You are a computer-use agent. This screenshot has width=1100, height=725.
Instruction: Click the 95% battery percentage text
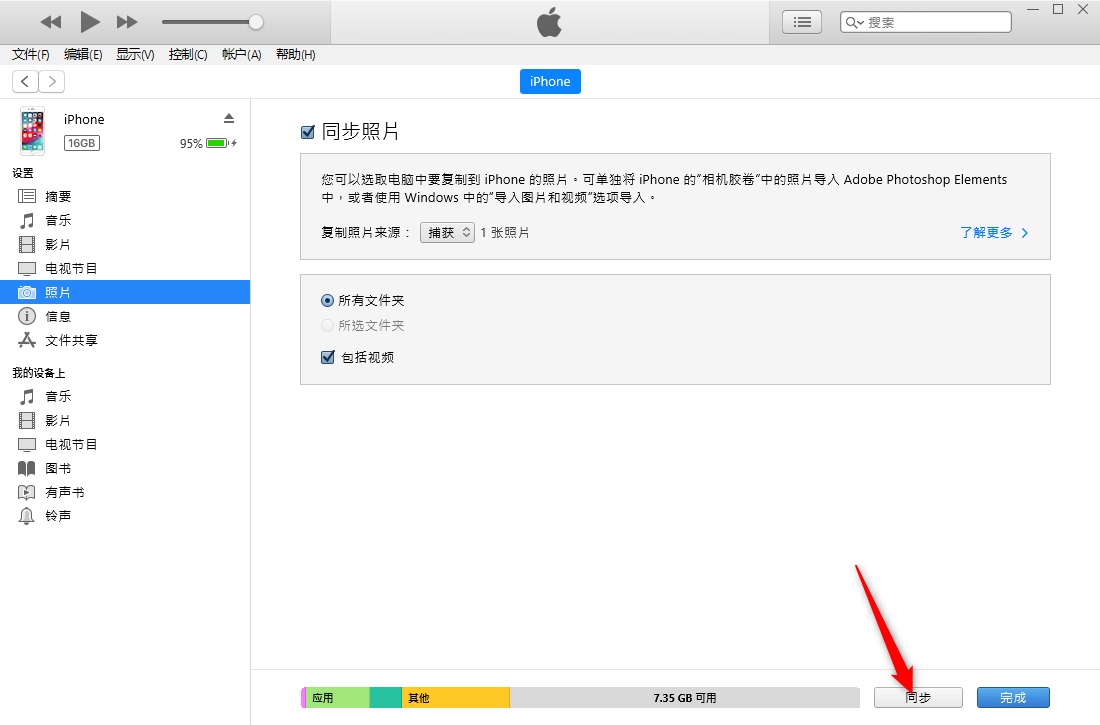click(191, 143)
